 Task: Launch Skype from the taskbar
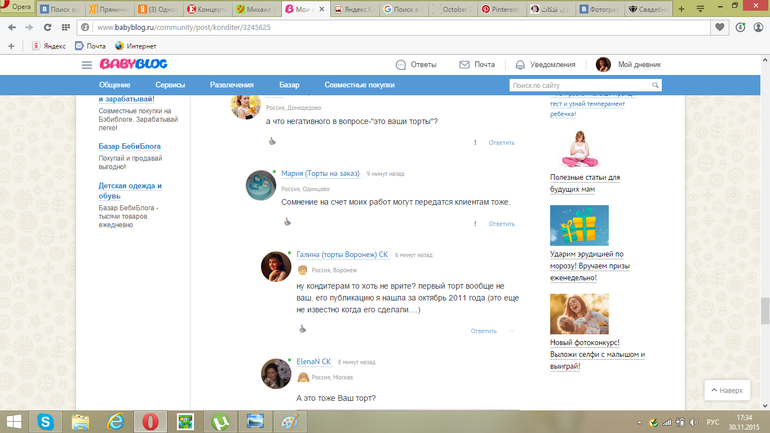pyautogui.click(x=46, y=421)
